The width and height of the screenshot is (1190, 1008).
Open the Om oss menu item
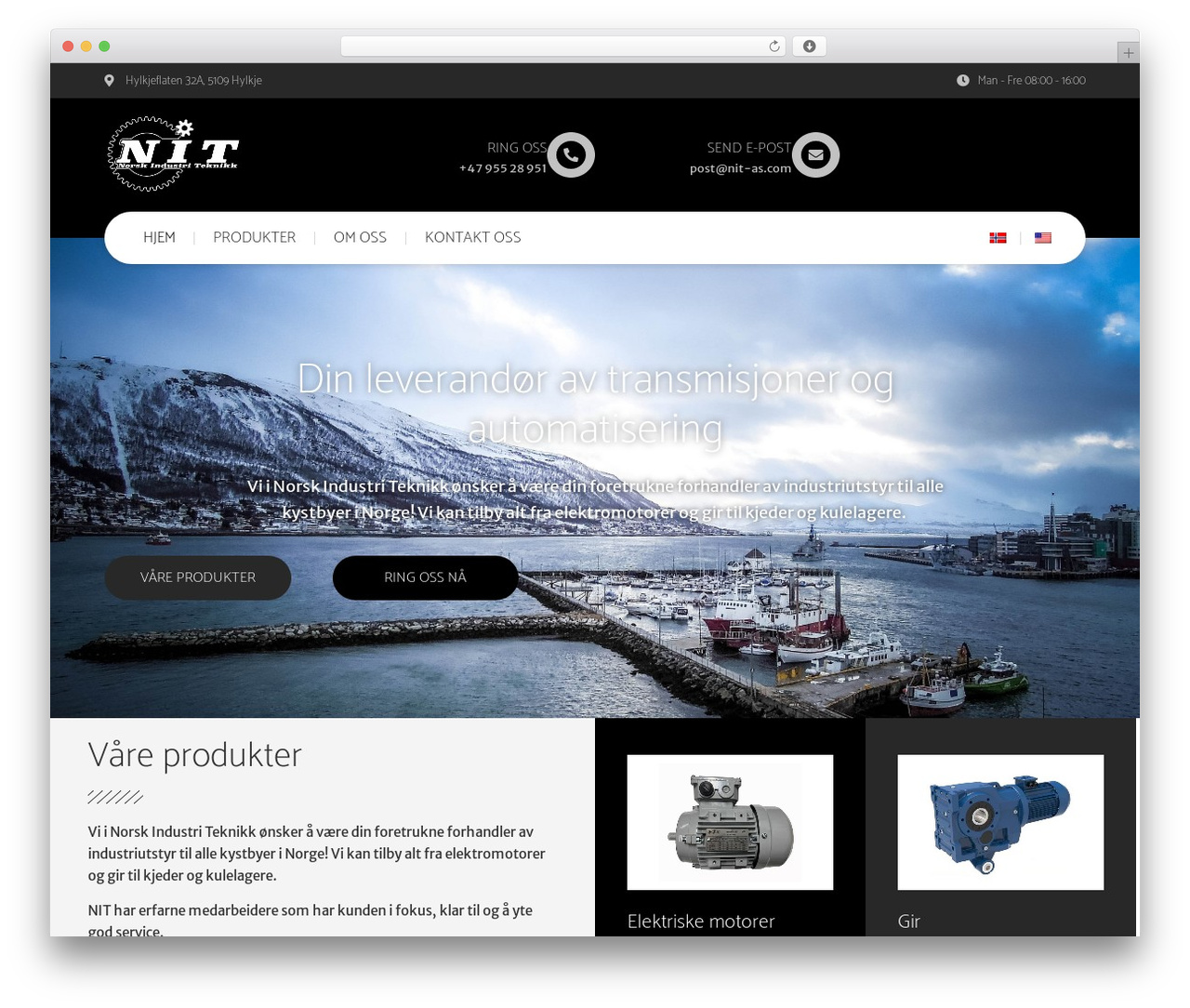(360, 238)
